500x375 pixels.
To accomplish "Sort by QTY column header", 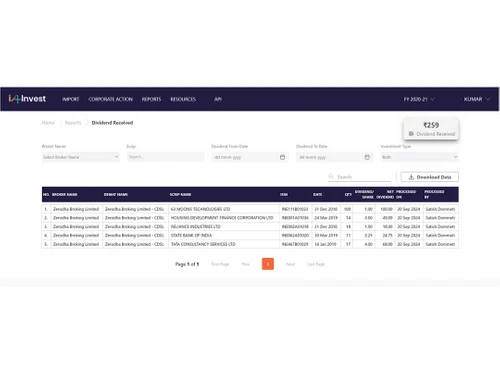I will (x=348, y=194).
